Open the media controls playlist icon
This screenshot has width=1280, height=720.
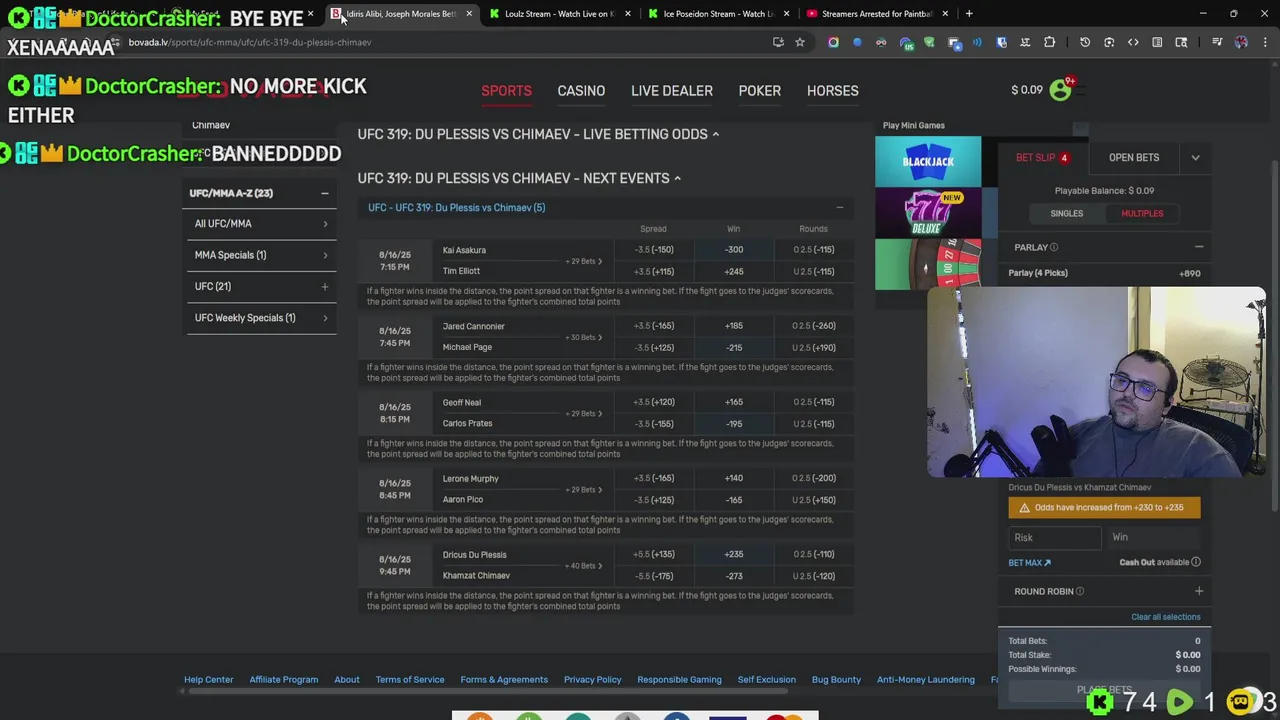pyautogui.click(x=1217, y=42)
